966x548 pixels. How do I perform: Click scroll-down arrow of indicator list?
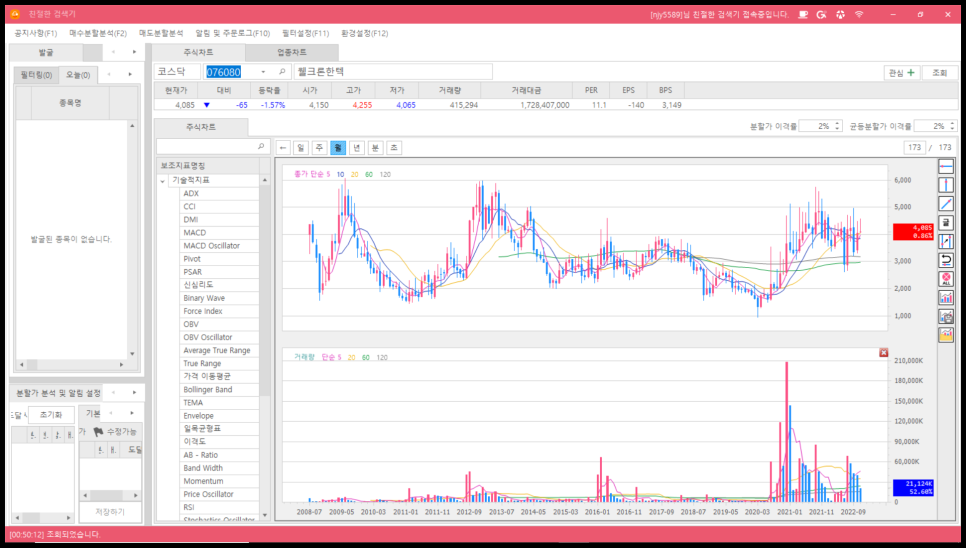265,515
